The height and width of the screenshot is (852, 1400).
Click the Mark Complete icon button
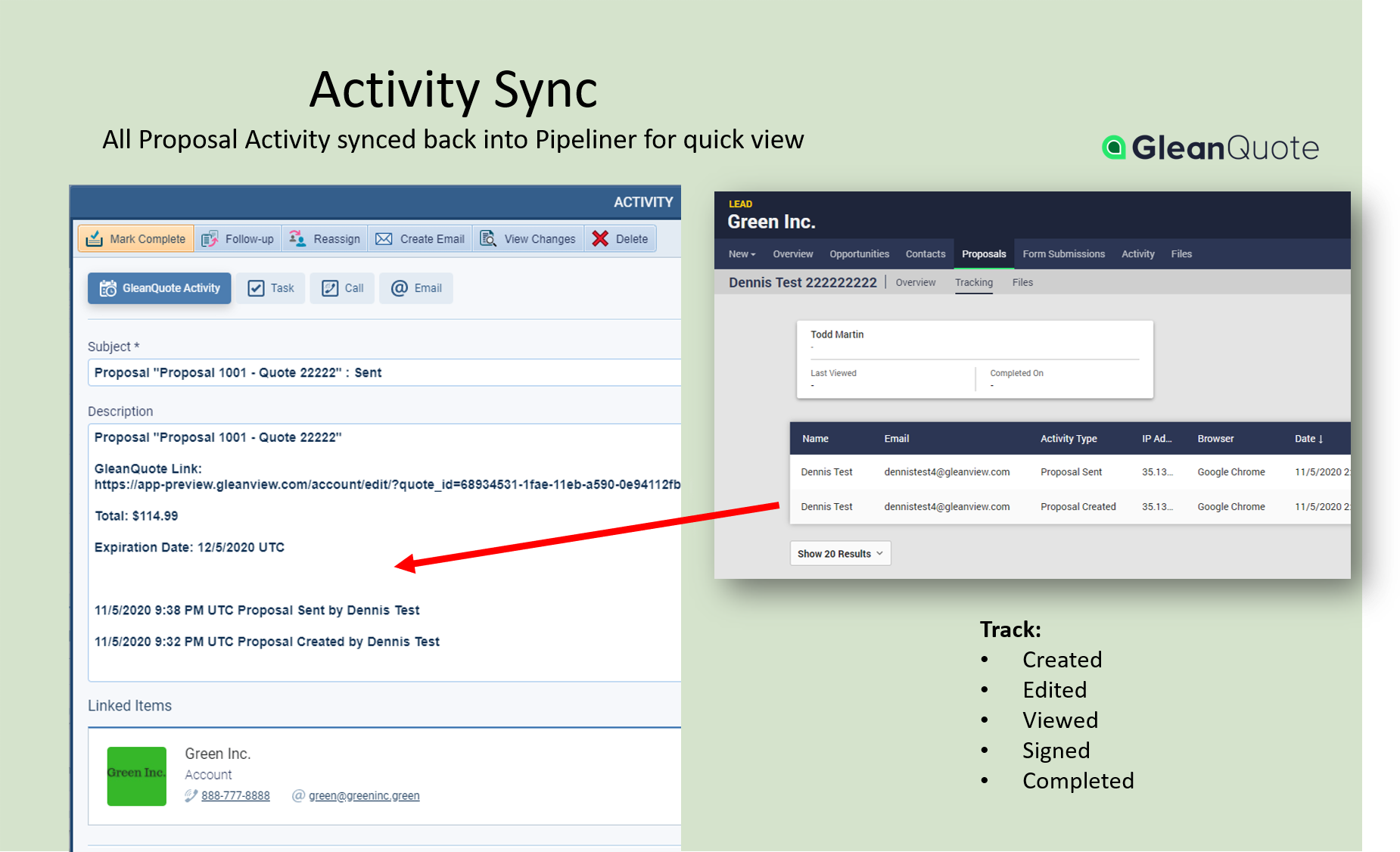[95, 239]
